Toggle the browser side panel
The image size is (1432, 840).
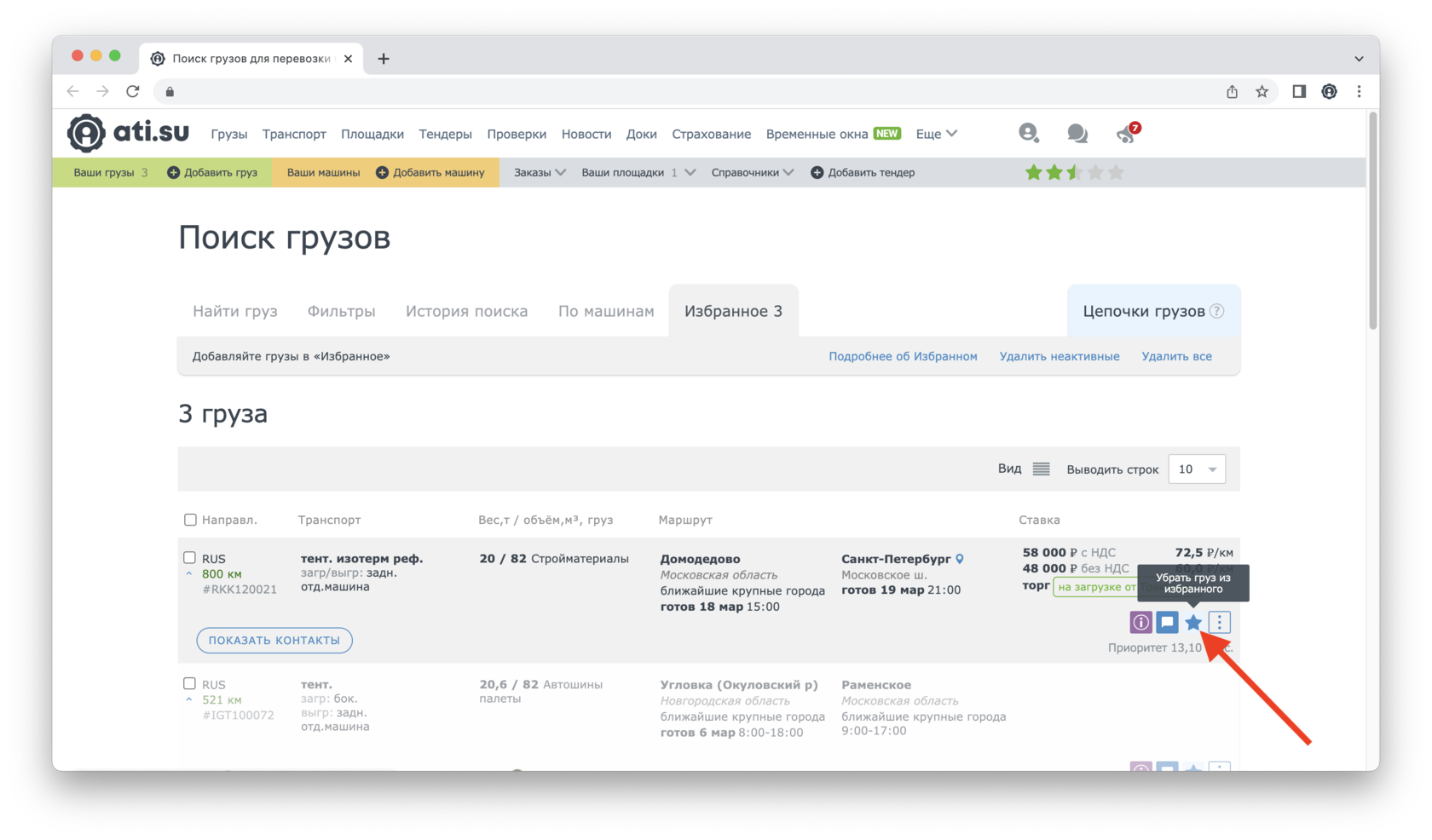(1299, 91)
